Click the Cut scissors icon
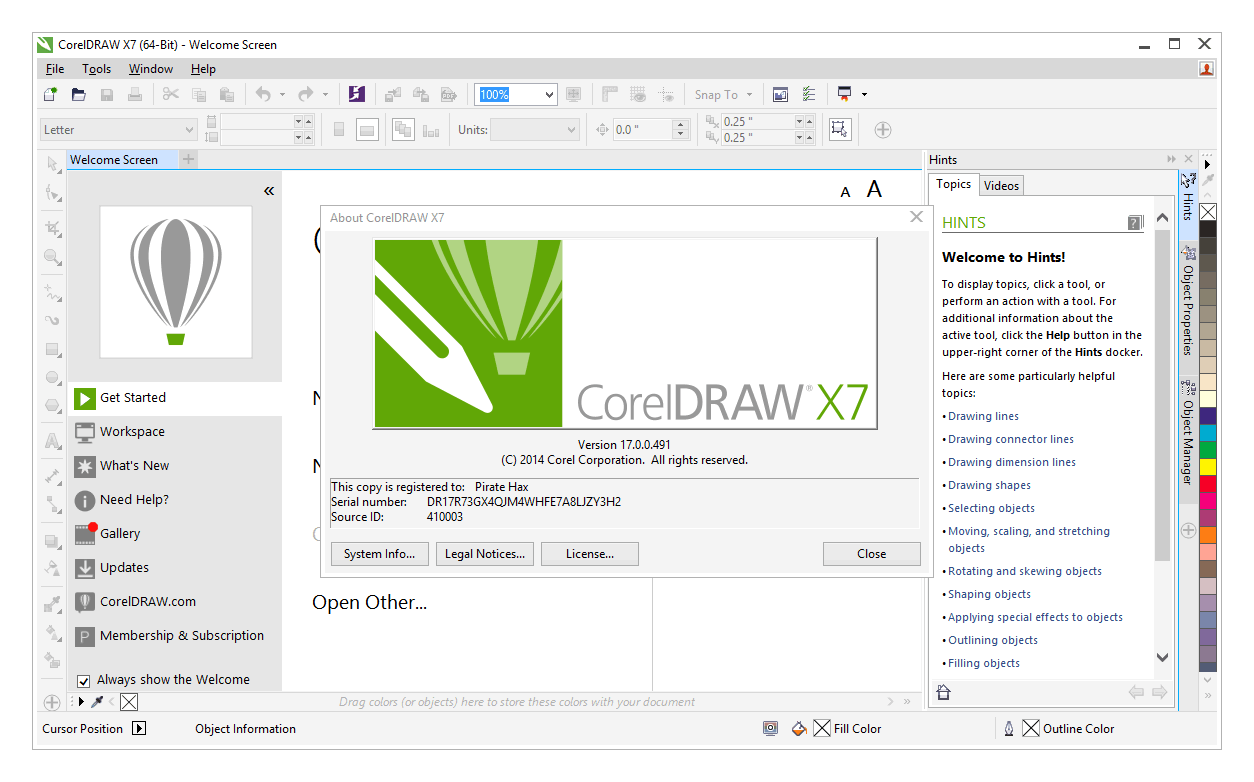Image resolution: width=1254 pixels, height=782 pixels. click(171, 94)
